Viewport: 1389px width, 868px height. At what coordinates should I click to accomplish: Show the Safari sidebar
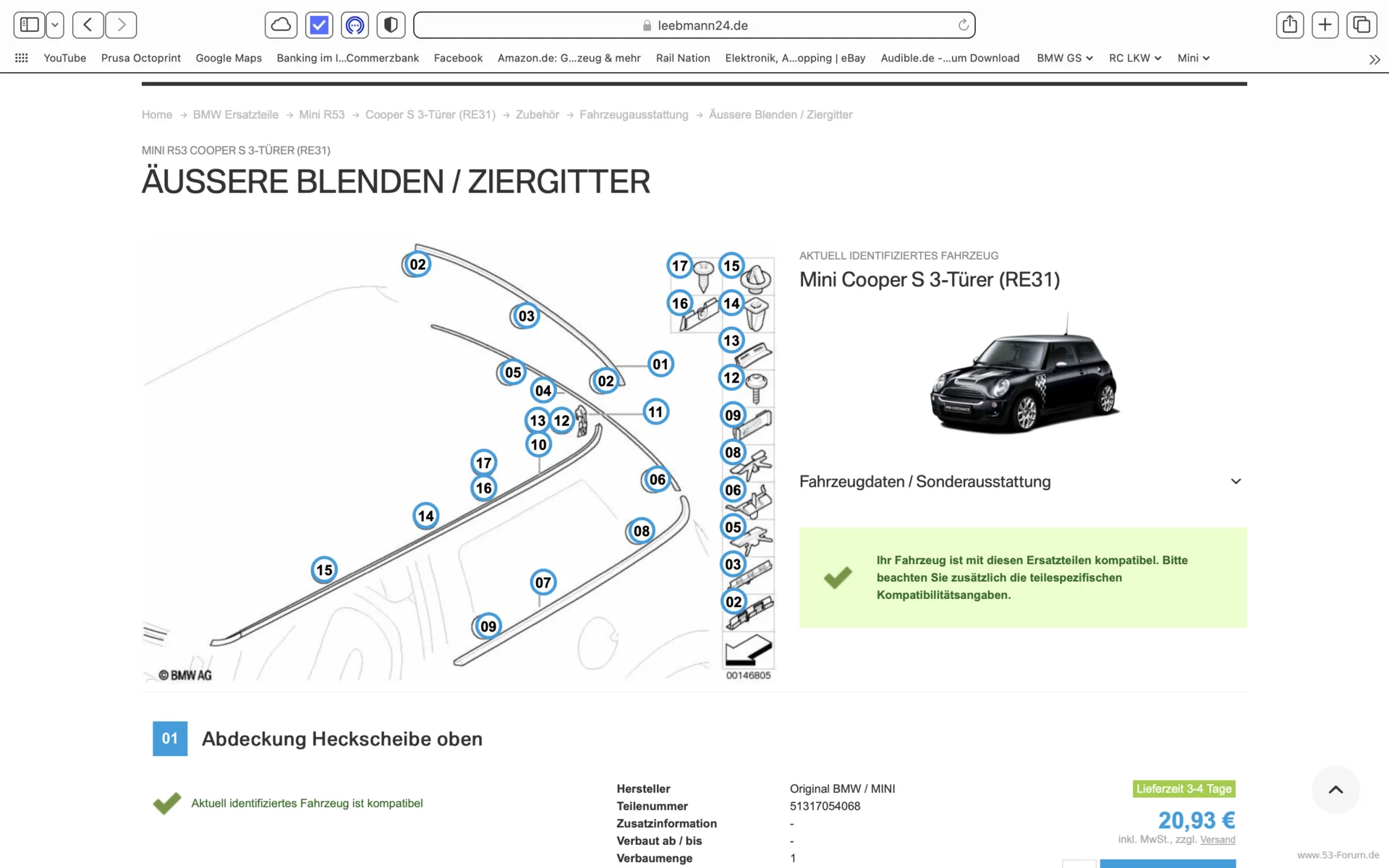point(29,25)
